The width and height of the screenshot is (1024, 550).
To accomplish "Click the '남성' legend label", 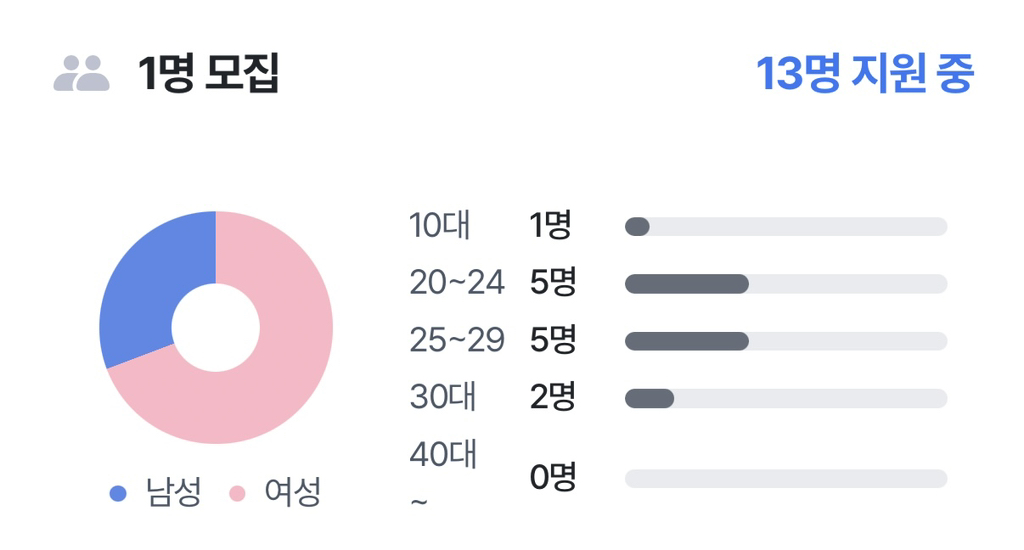I will coord(174,492).
